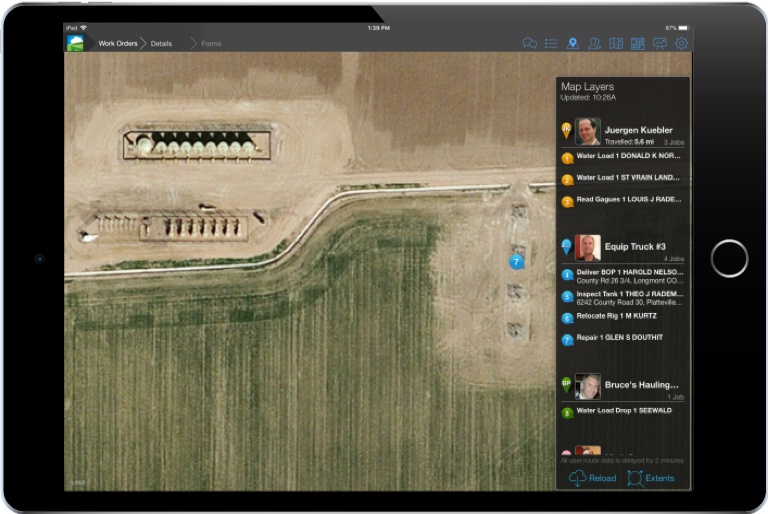Screen dimensions: 768x514
Task: Open job Inspect Tank 1 THEO J RADEM...
Action: pos(630,294)
